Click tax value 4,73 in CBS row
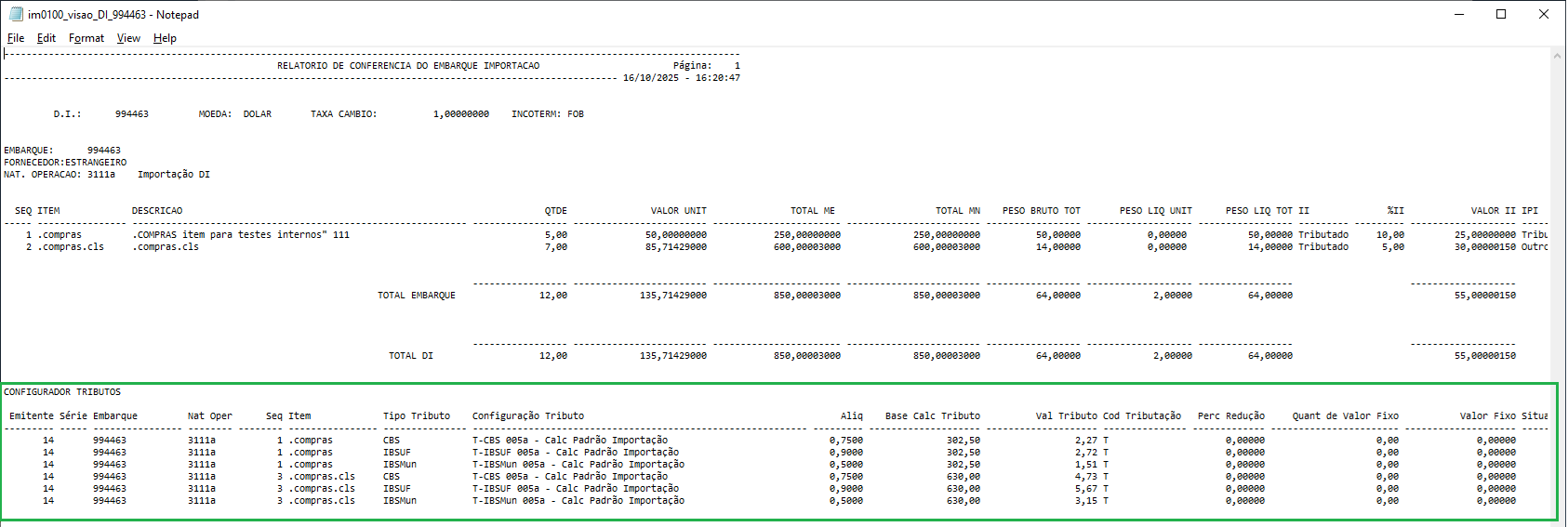The width and height of the screenshot is (1568, 527). pyautogui.click(x=1086, y=477)
